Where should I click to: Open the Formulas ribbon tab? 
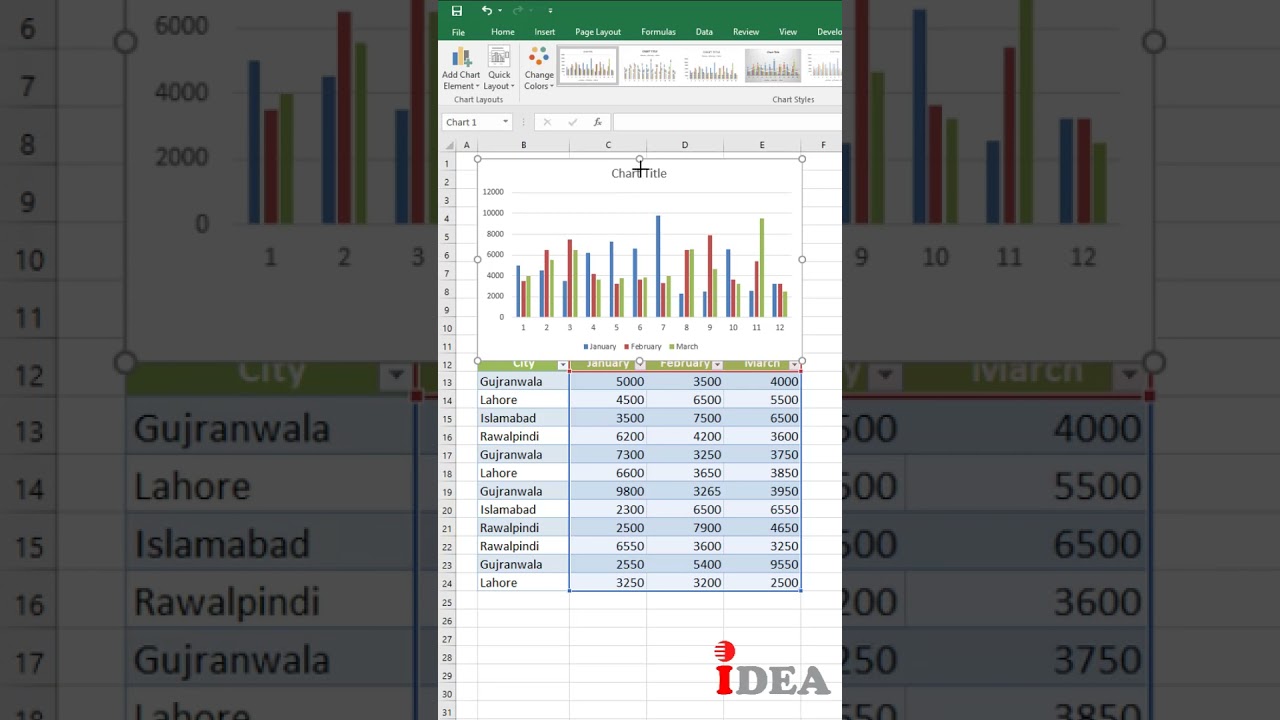coord(658,32)
